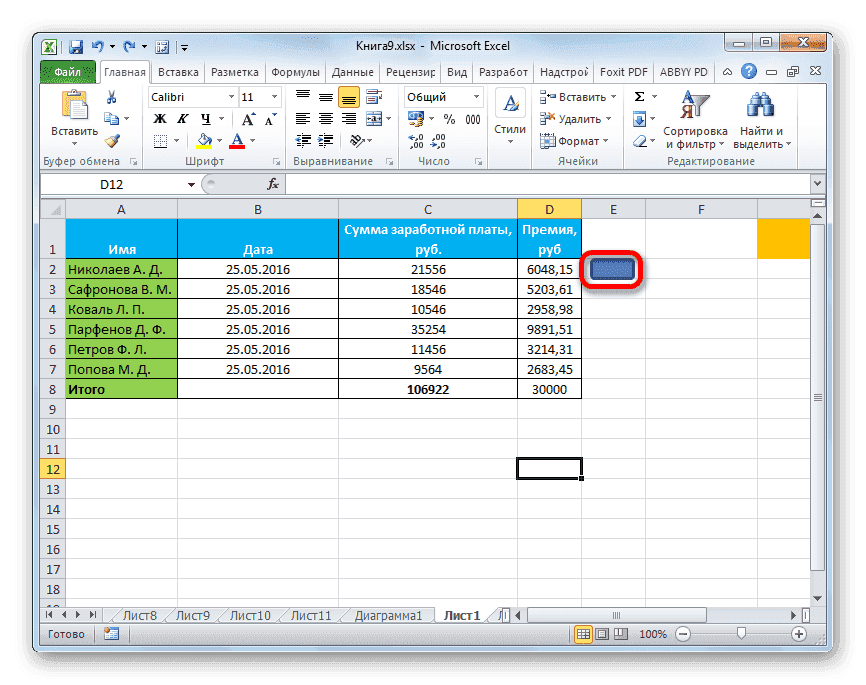Viewport: 866px width, 685px height.
Task: Open the font size dropdown
Action: [x=272, y=96]
